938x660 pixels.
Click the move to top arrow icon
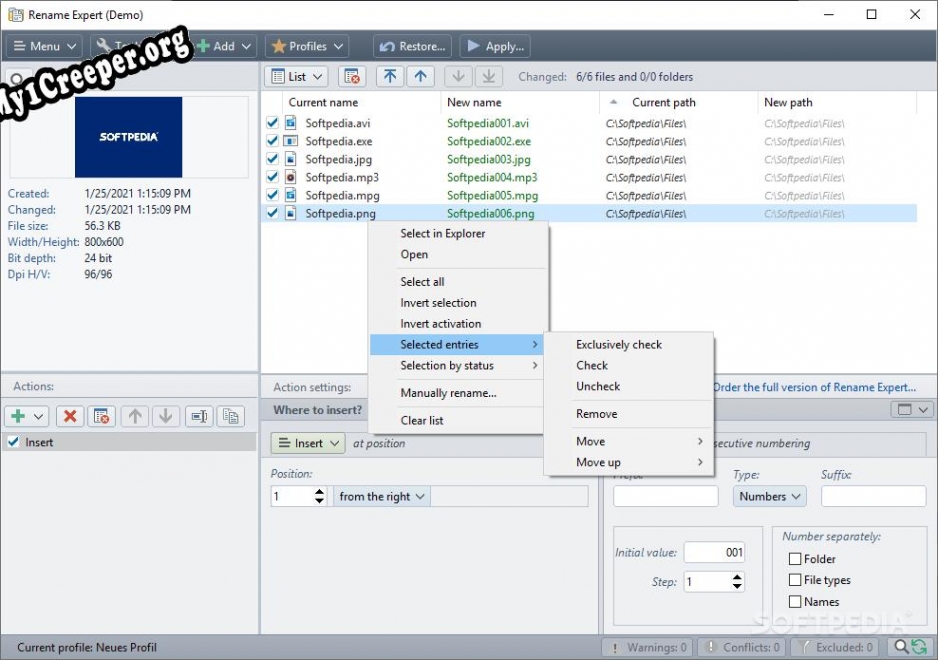(x=390, y=76)
